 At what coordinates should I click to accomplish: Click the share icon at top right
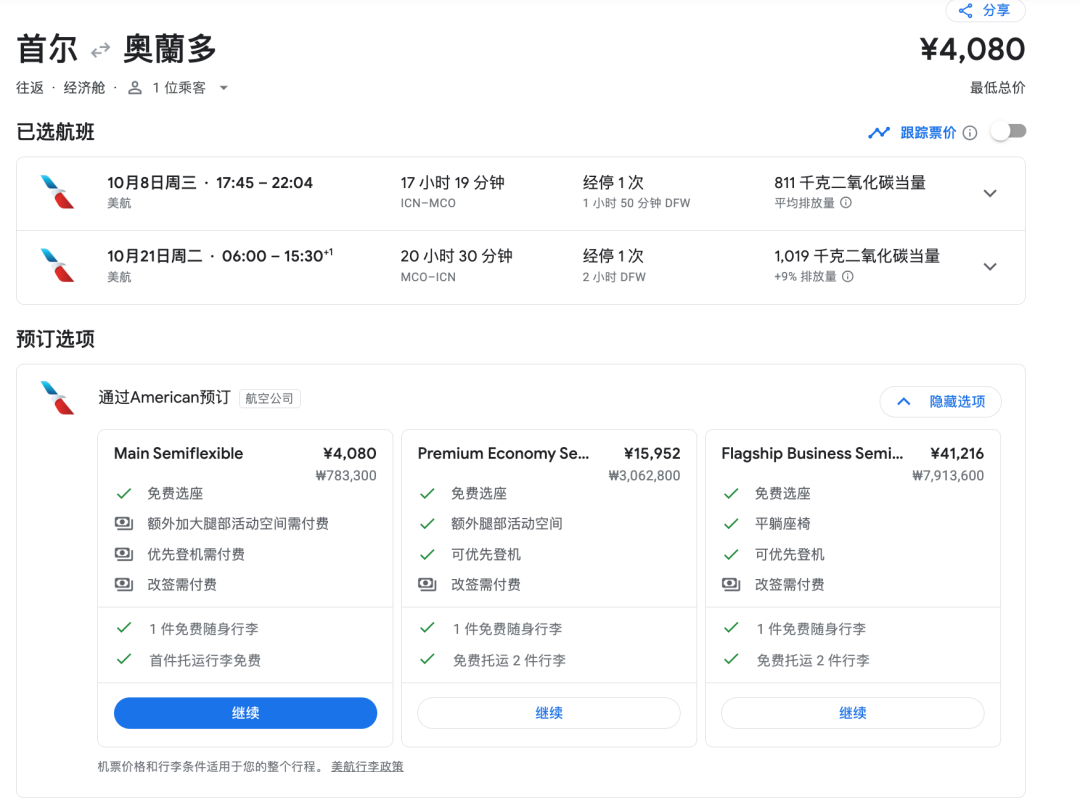pos(965,11)
